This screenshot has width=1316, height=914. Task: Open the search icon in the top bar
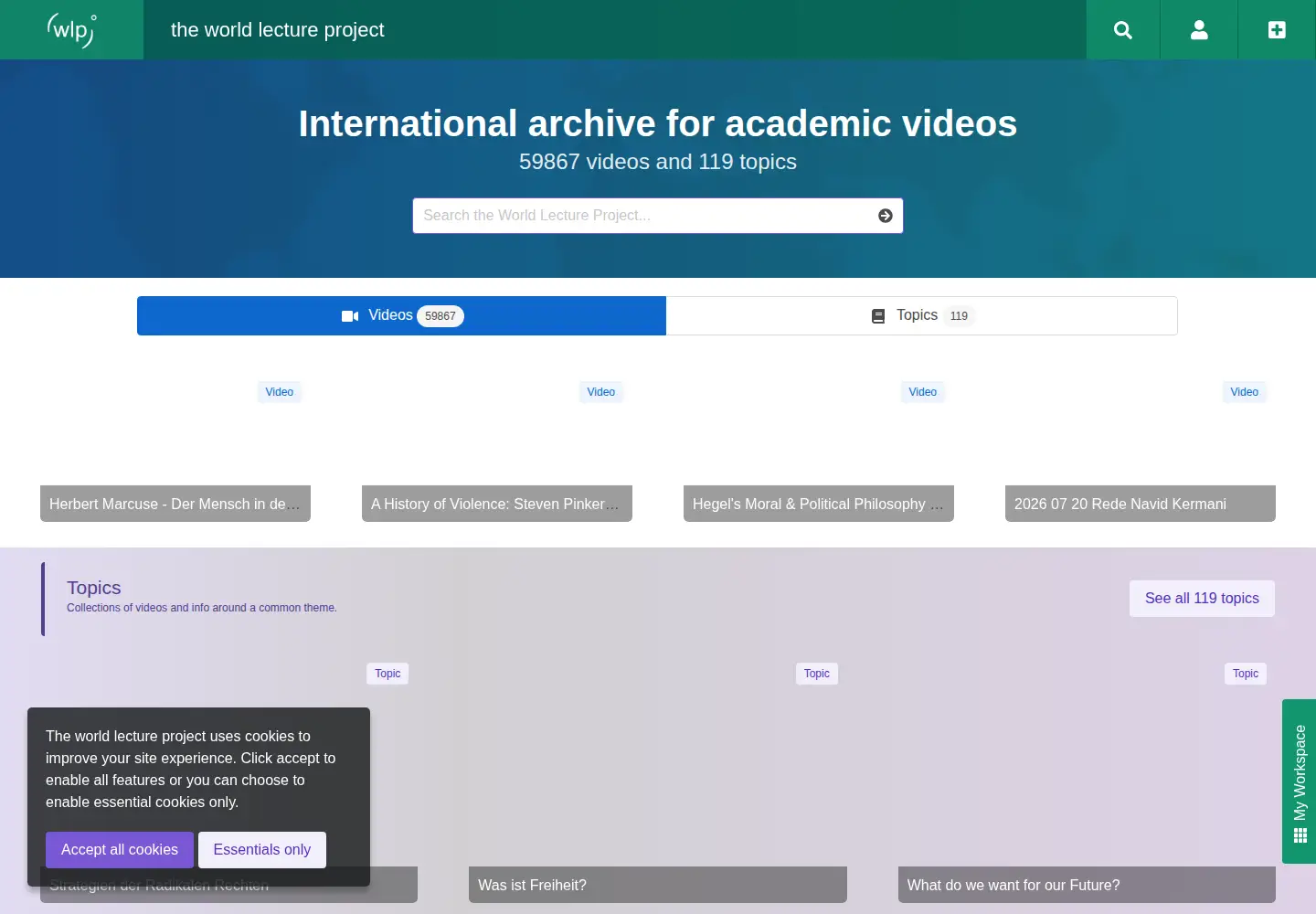click(x=1123, y=30)
